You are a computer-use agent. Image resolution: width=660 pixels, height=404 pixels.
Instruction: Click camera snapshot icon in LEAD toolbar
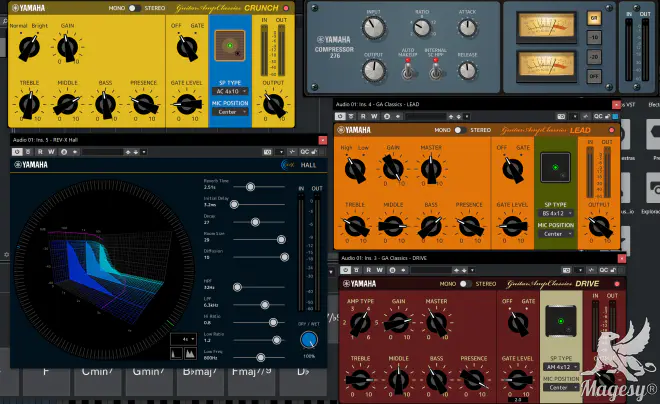click(561, 116)
